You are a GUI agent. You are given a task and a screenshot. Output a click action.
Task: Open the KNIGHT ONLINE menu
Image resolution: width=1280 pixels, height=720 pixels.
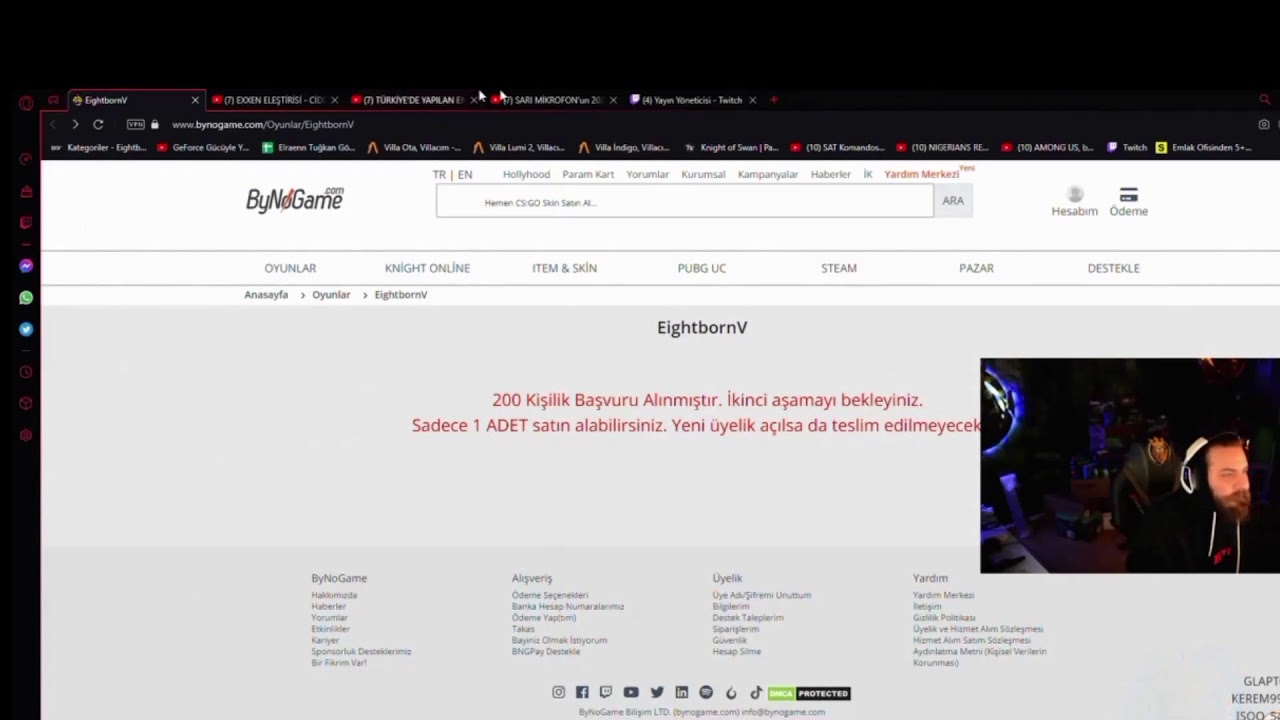(x=427, y=268)
